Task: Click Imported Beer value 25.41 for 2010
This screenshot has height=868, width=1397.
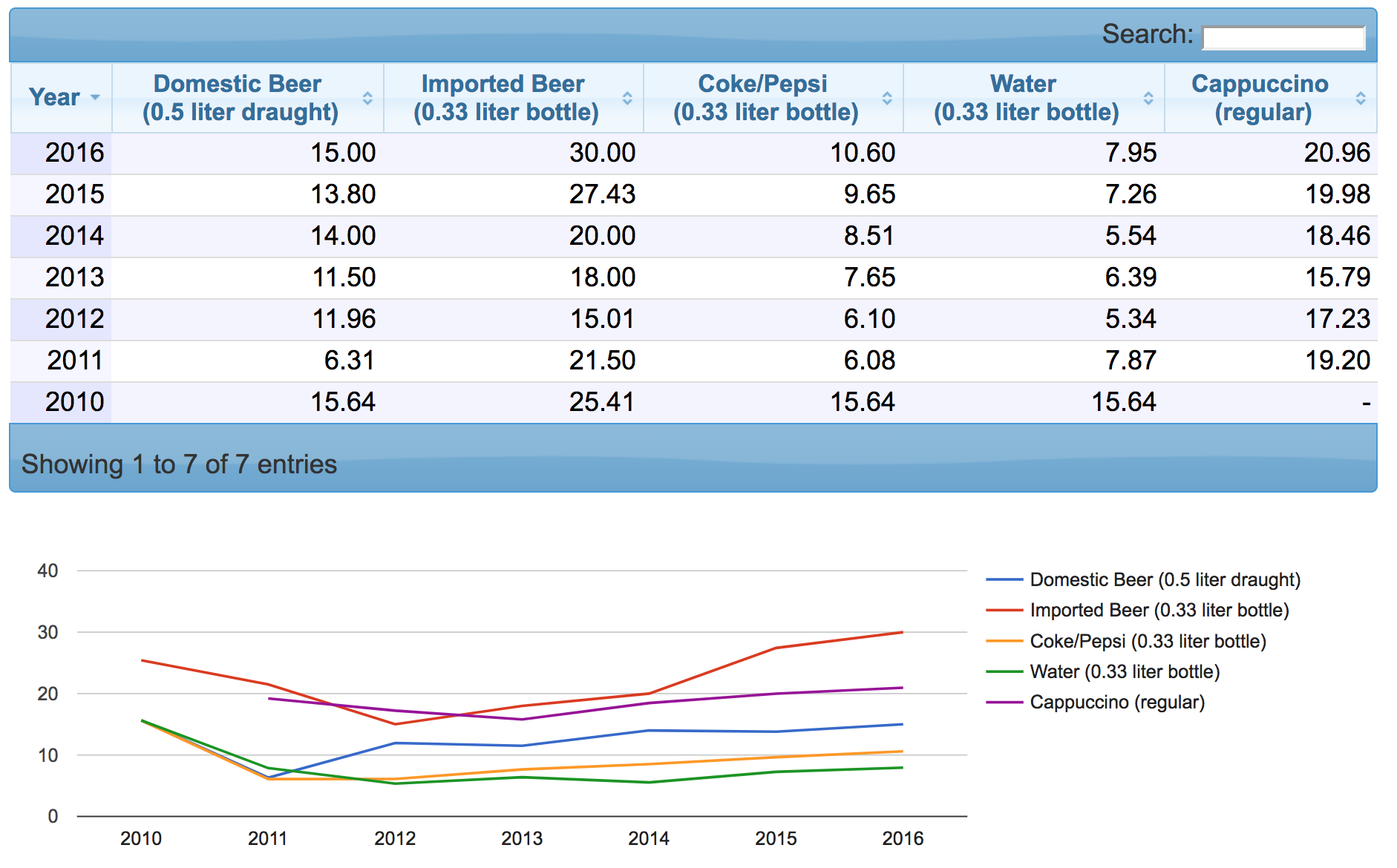Action: (603, 403)
